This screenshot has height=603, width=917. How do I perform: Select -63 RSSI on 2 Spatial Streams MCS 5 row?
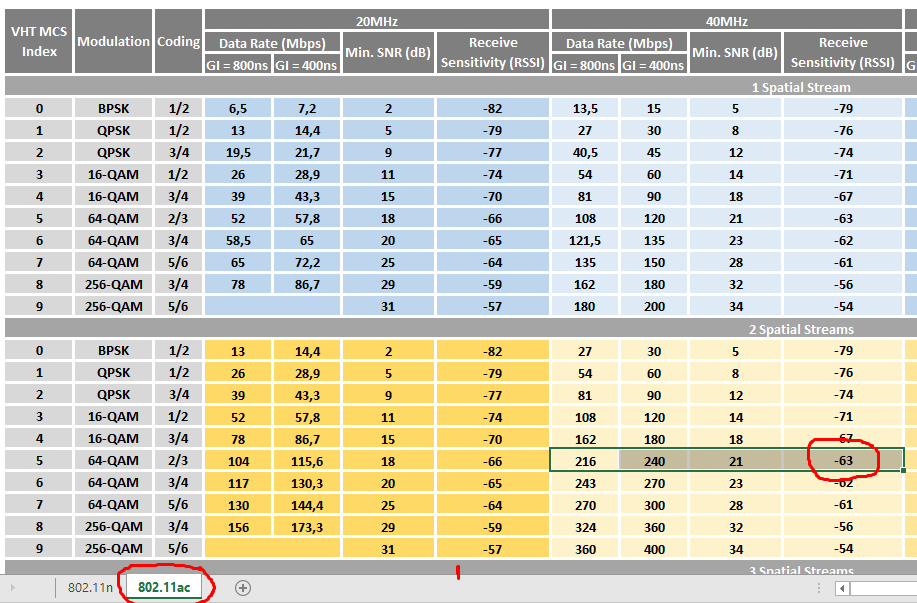(x=843, y=461)
